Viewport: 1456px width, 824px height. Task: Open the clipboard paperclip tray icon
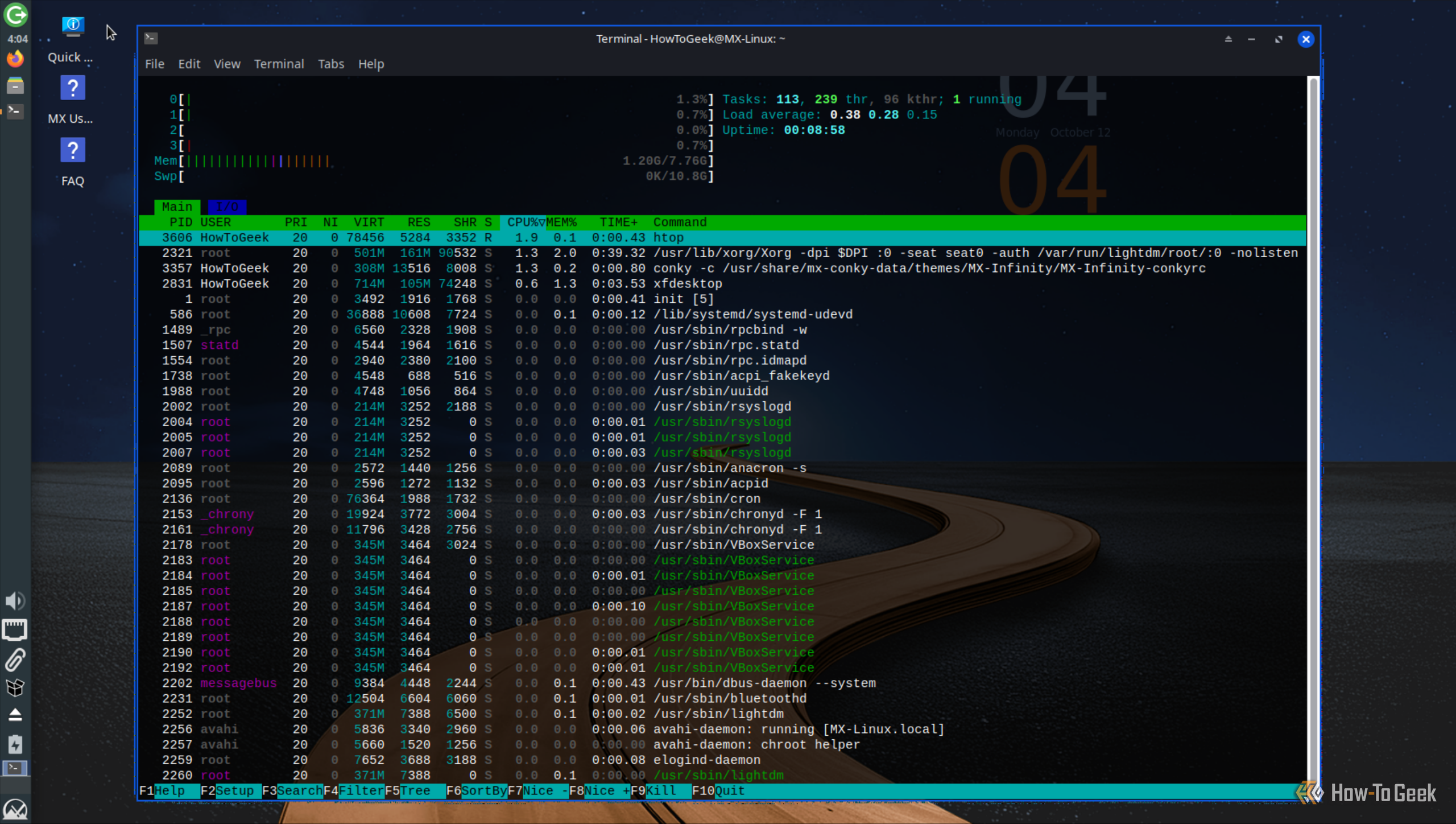tap(15, 660)
